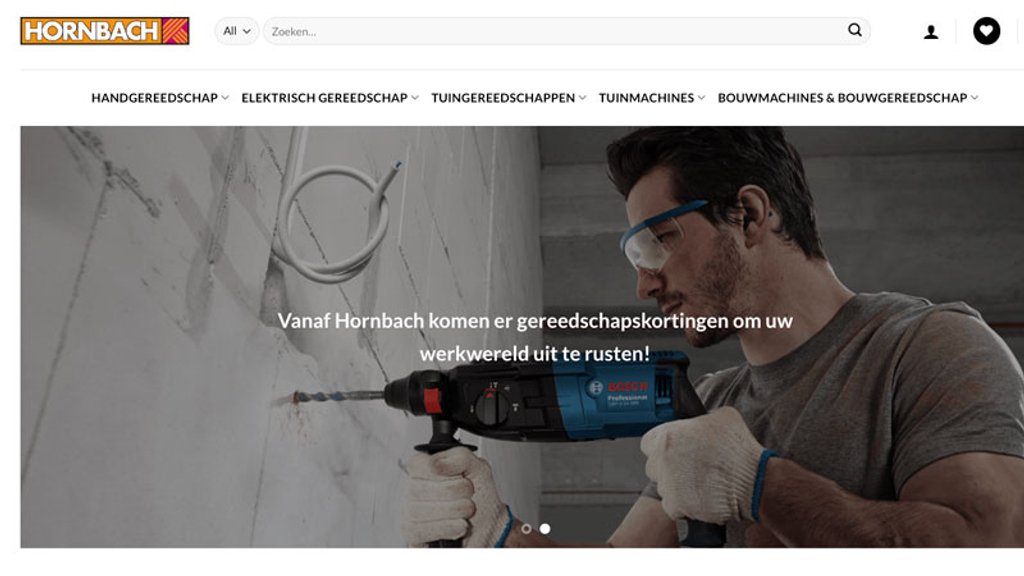The image size is (1024, 576).
Task: Select the first slider dot
Action: pos(526,528)
